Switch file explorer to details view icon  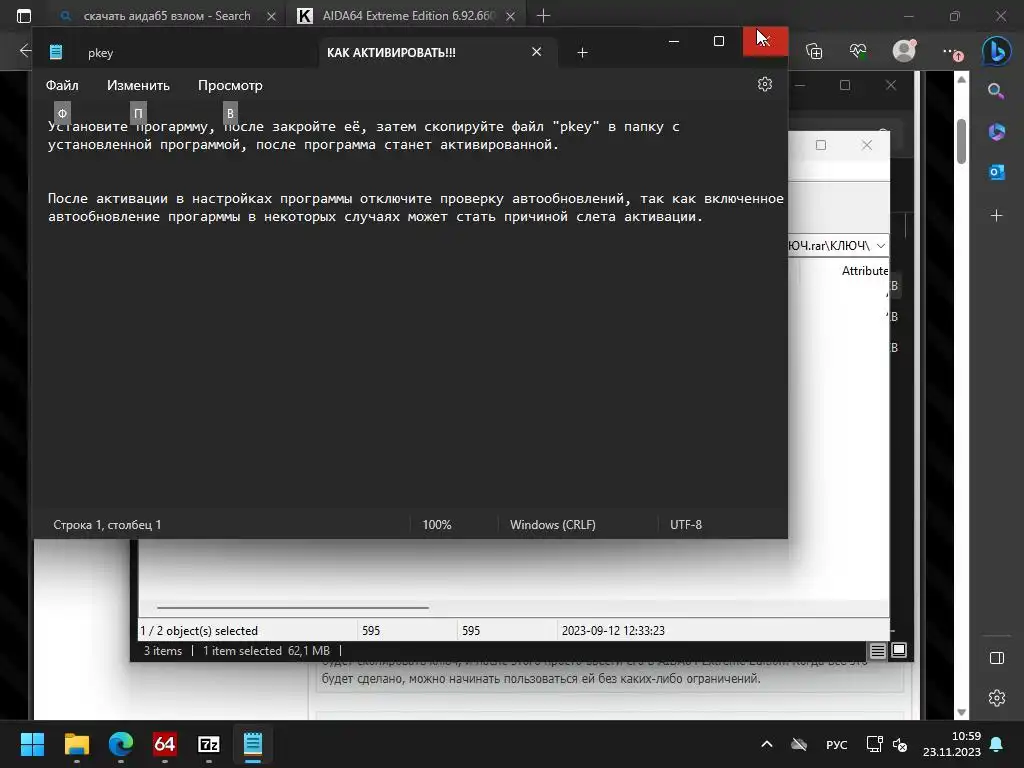click(877, 650)
